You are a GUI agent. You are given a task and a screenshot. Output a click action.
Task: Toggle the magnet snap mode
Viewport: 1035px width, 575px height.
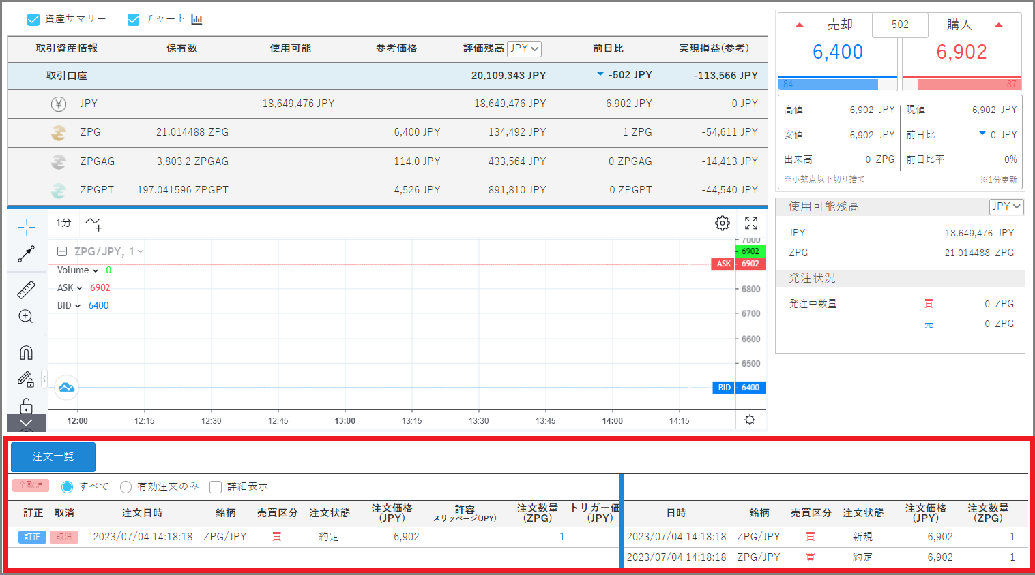coord(26,353)
